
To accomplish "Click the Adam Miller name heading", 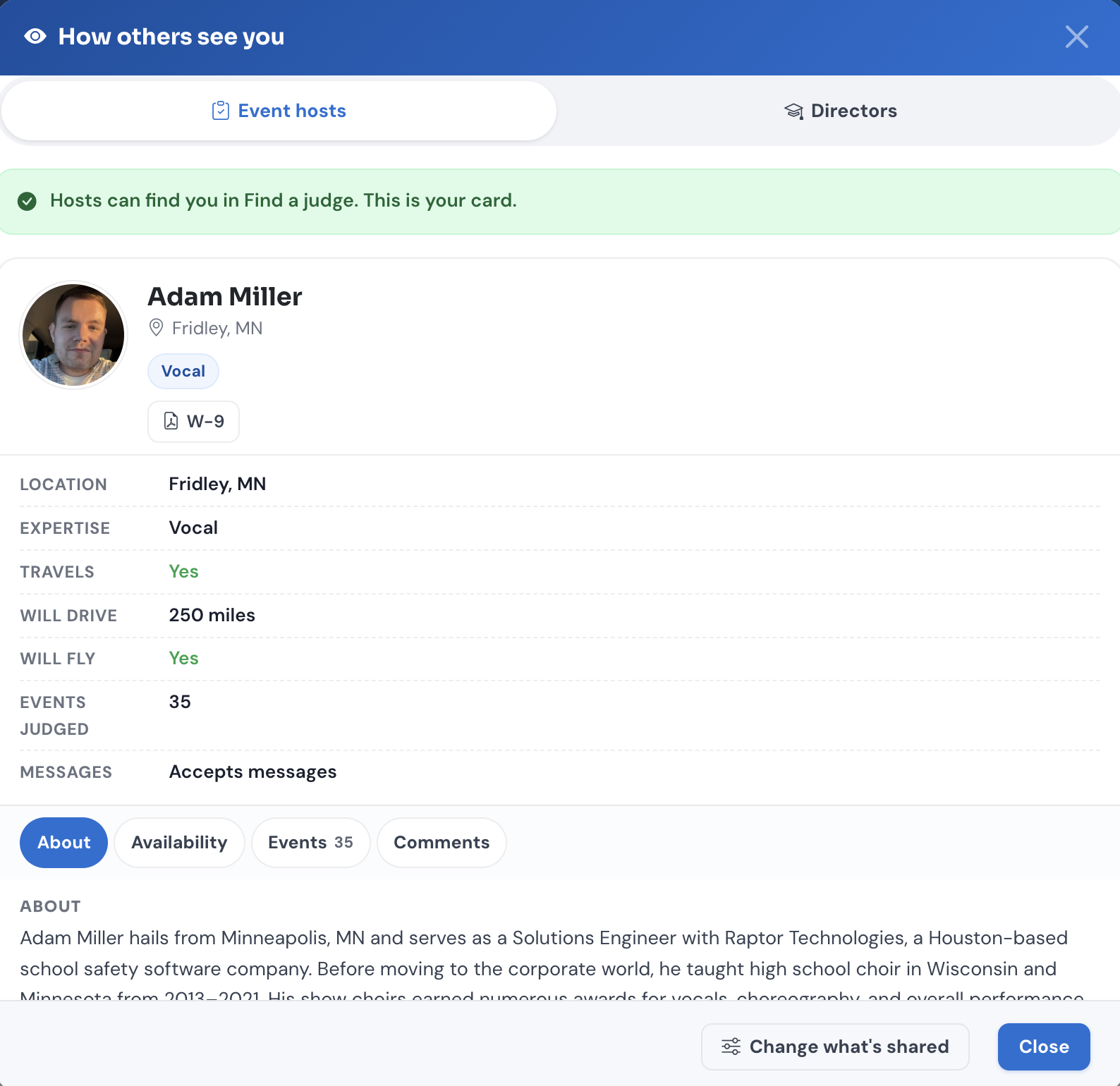I will (x=225, y=297).
